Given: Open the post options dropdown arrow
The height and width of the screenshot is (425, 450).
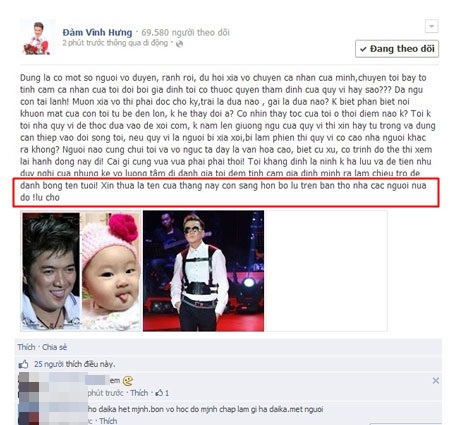Looking at the screenshot, I should pyautogui.click(x=431, y=26).
